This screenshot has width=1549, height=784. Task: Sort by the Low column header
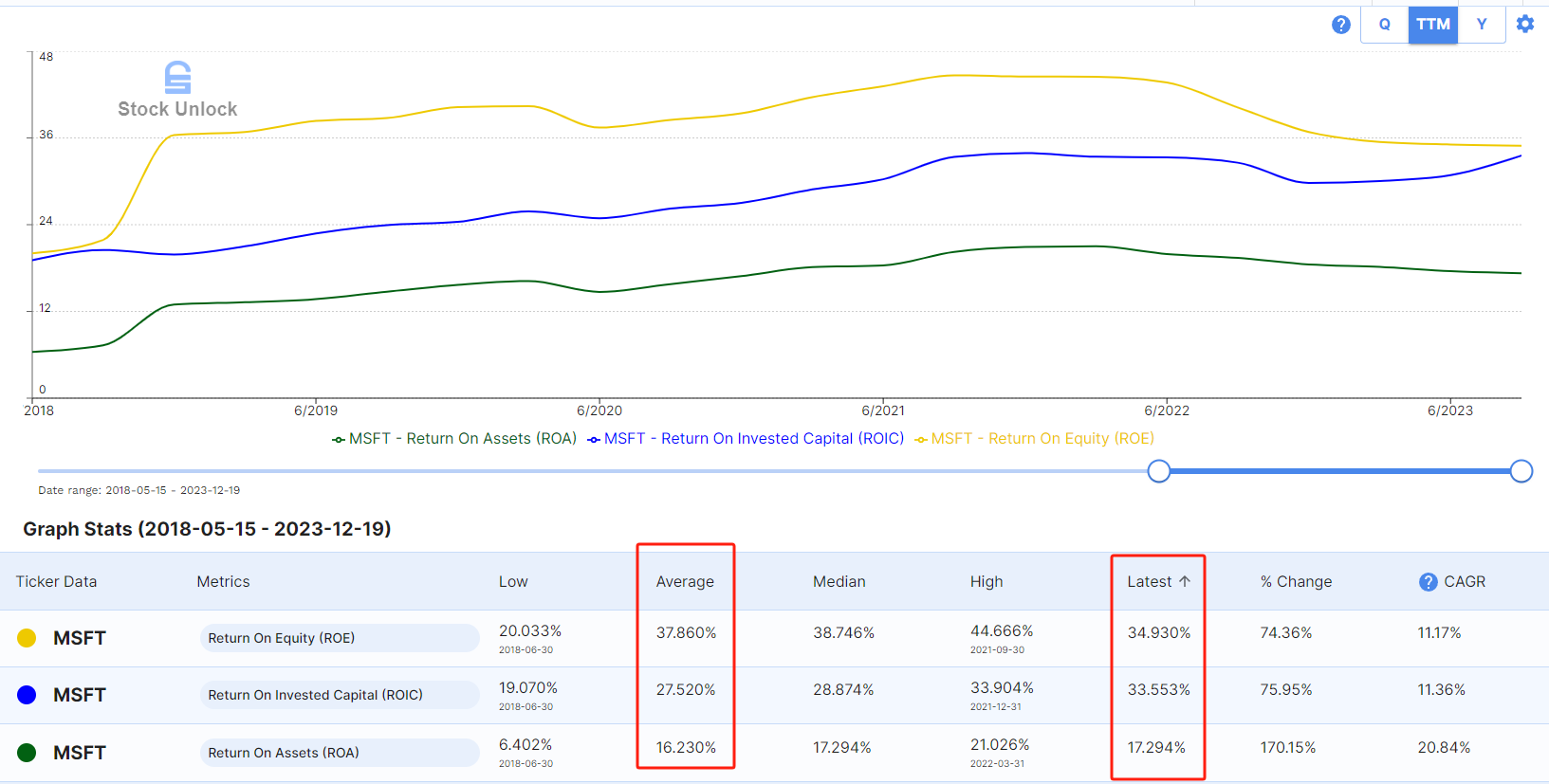[513, 582]
